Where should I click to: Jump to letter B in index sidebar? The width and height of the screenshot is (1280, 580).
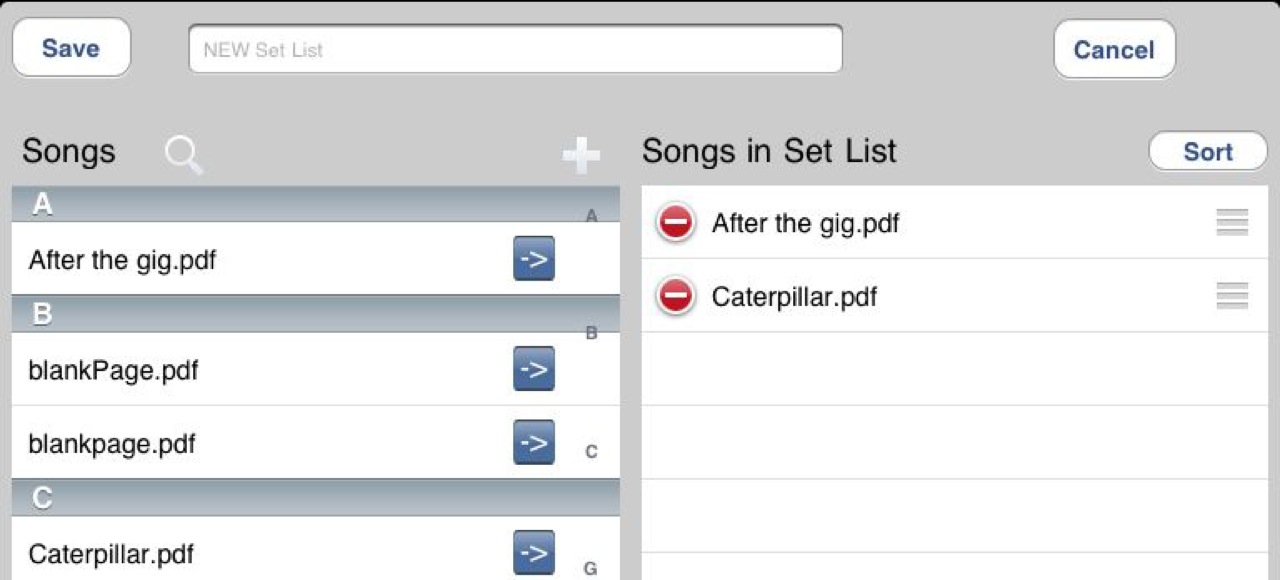tap(591, 333)
